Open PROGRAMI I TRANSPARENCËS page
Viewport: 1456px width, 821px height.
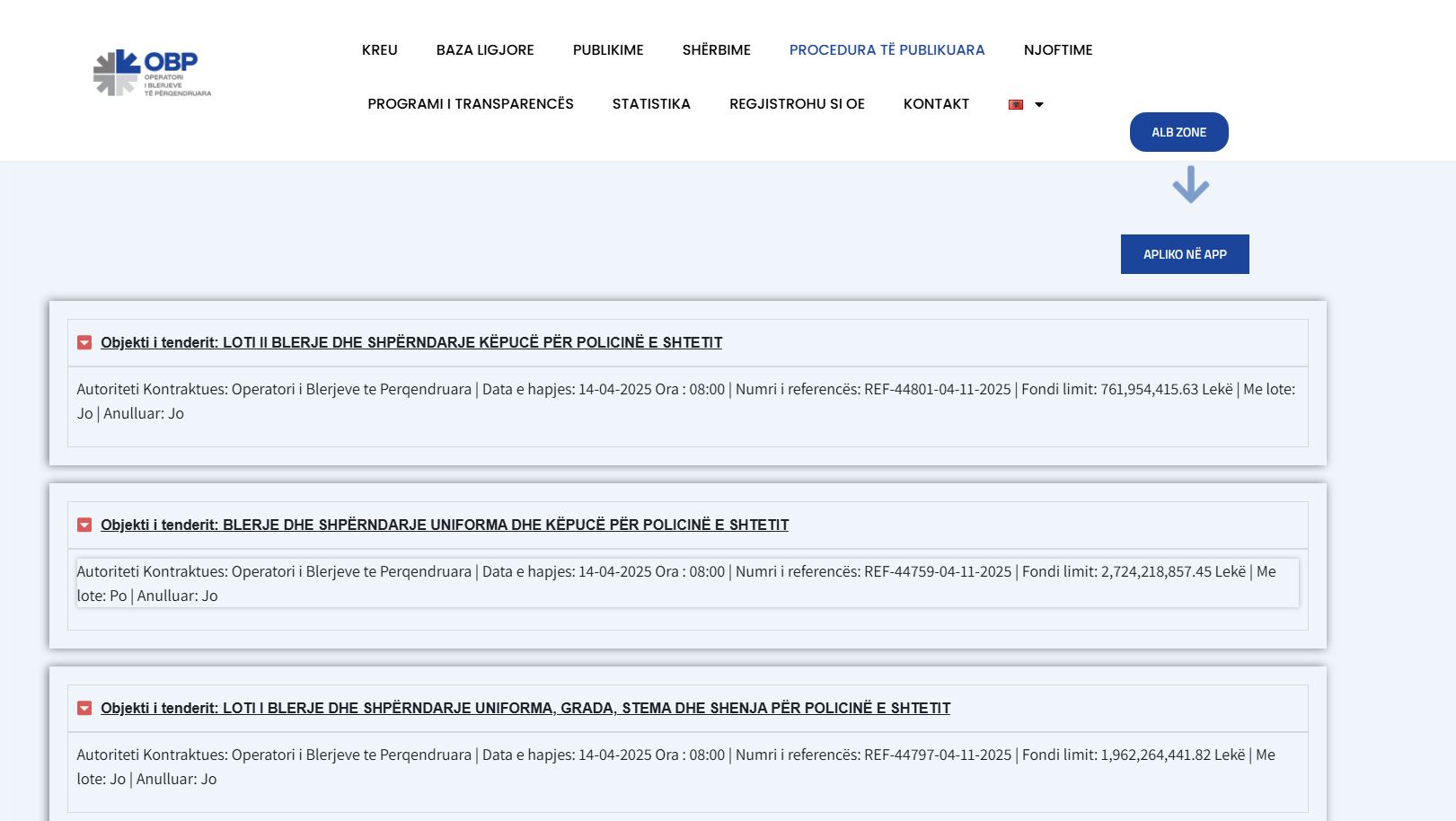click(x=470, y=104)
